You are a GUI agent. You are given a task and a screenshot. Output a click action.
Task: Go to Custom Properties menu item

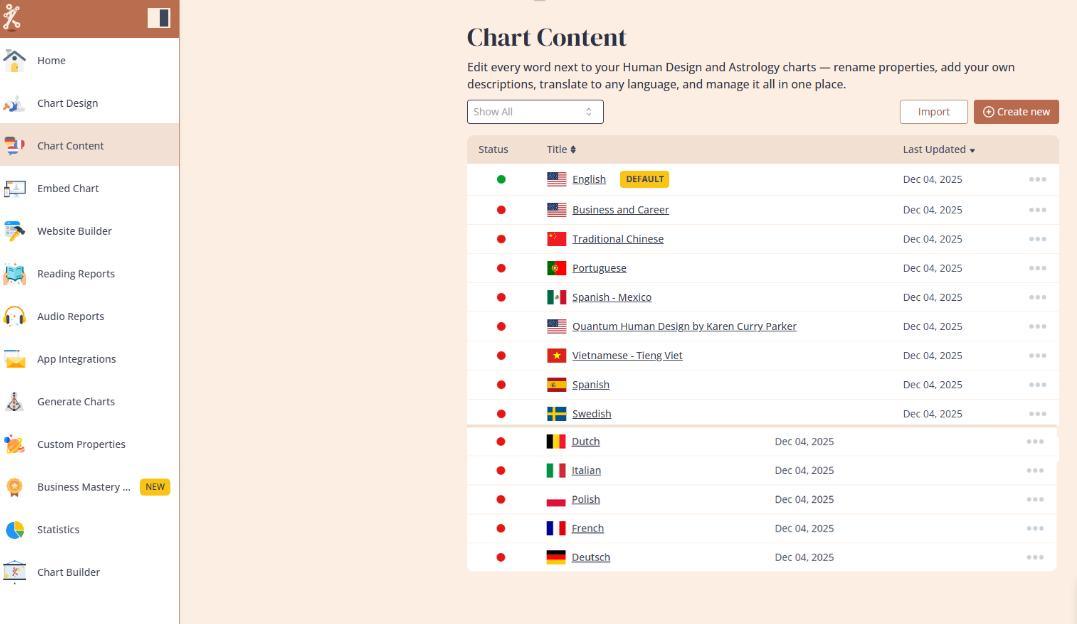pos(81,444)
